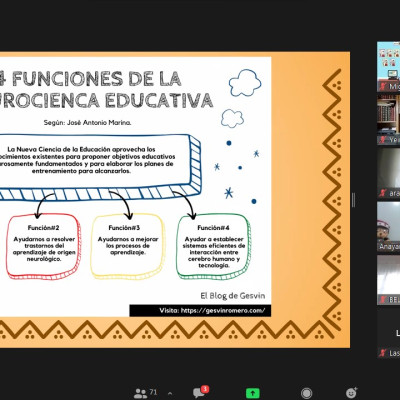Viewport: 400px width, 400px height.
Task: Open the Reactions smiley icon
Action: click(351, 393)
